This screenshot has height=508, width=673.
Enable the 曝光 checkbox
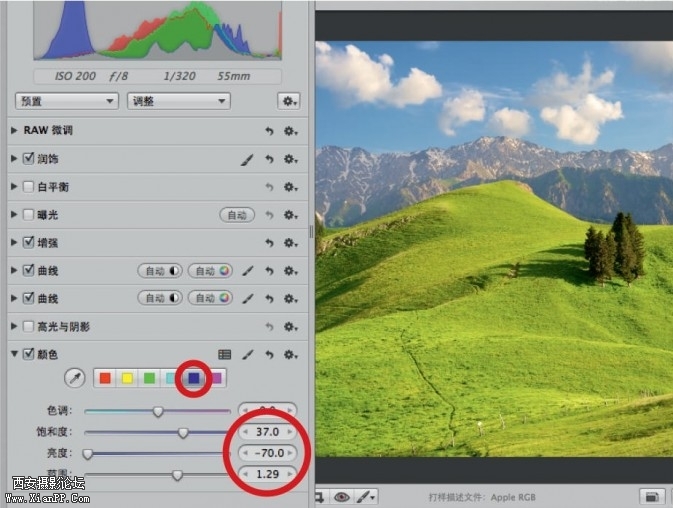click(28, 215)
